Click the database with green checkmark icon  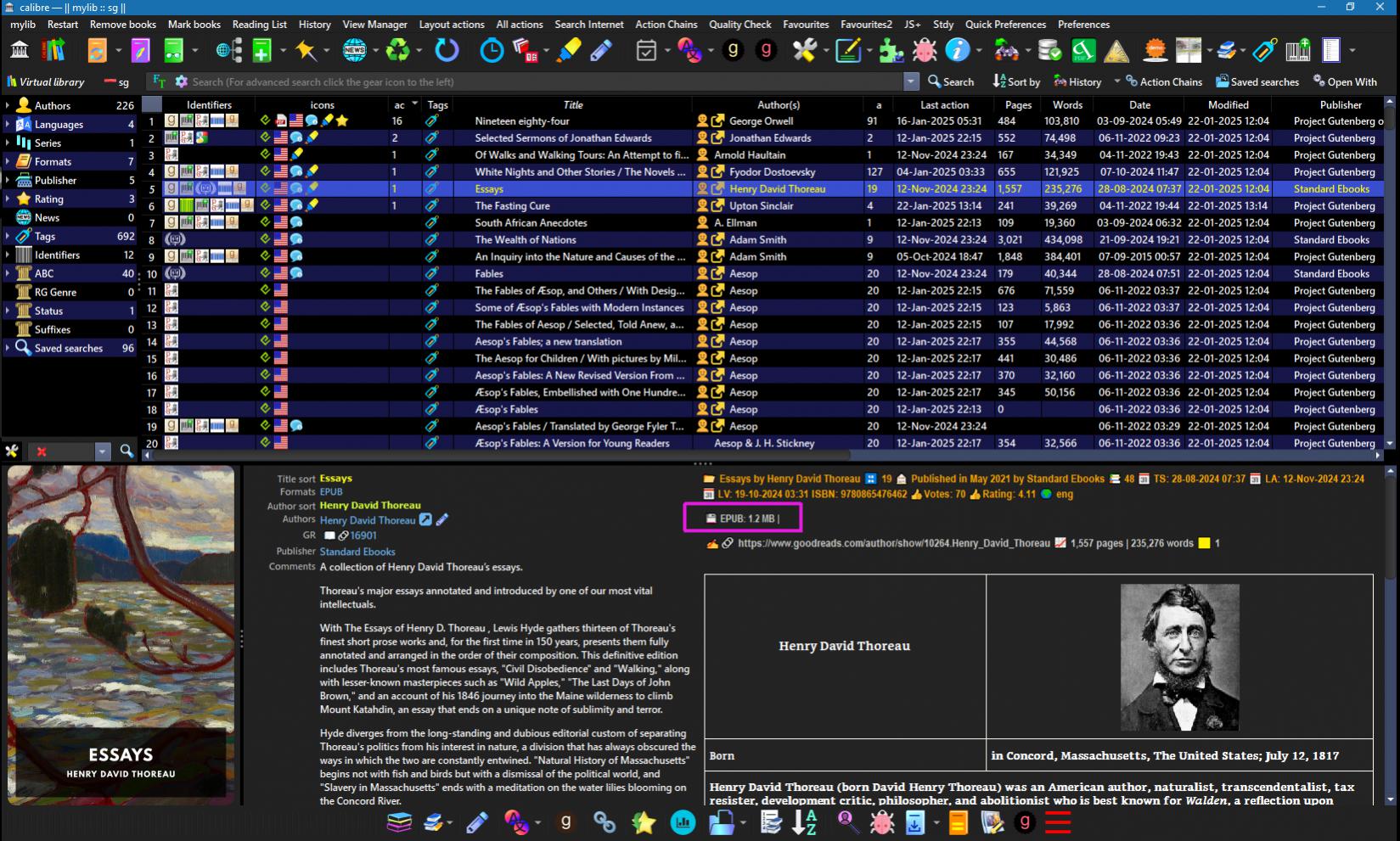click(x=1050, y=51)
